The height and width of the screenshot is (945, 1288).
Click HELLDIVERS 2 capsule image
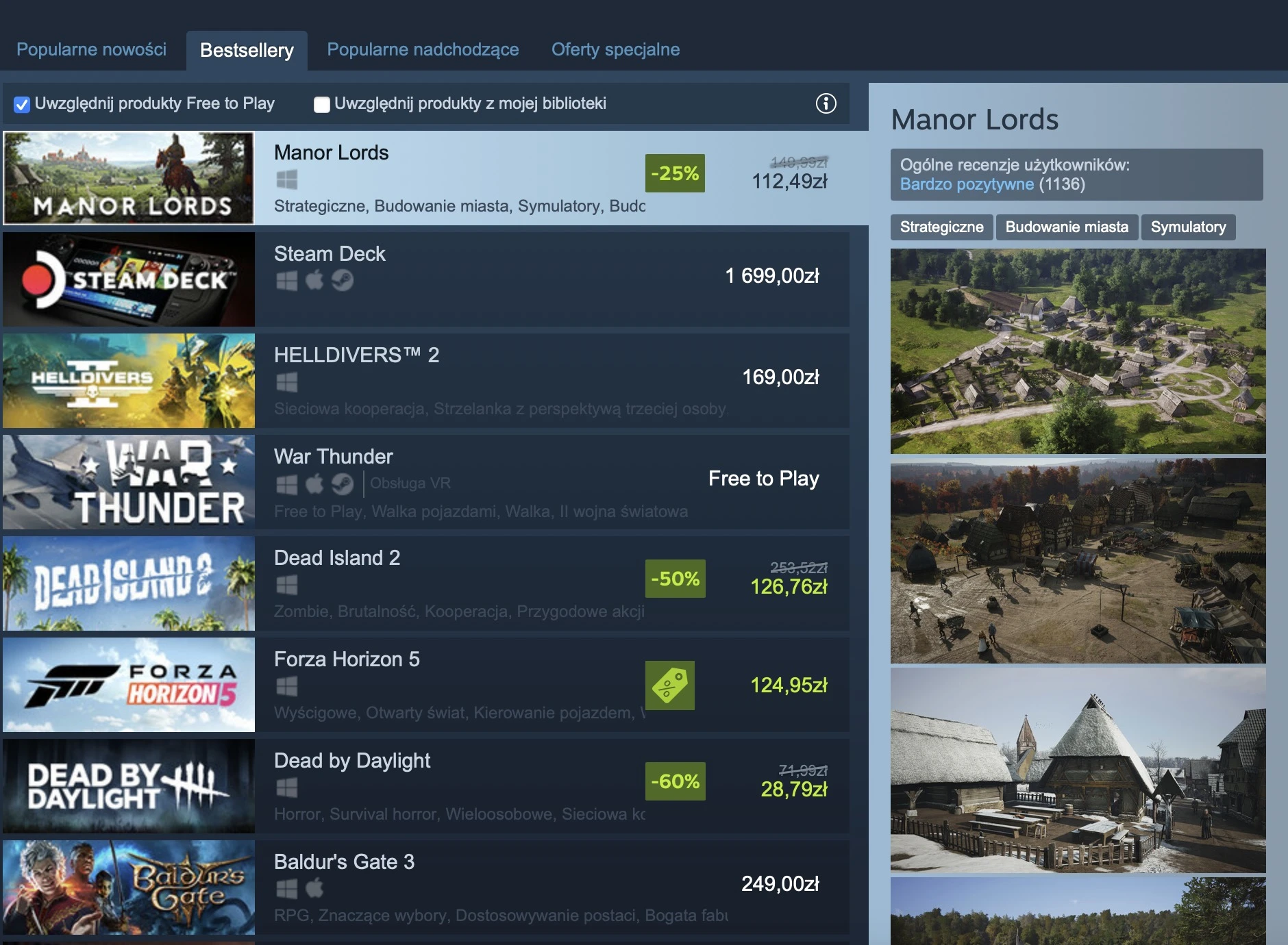129,381
